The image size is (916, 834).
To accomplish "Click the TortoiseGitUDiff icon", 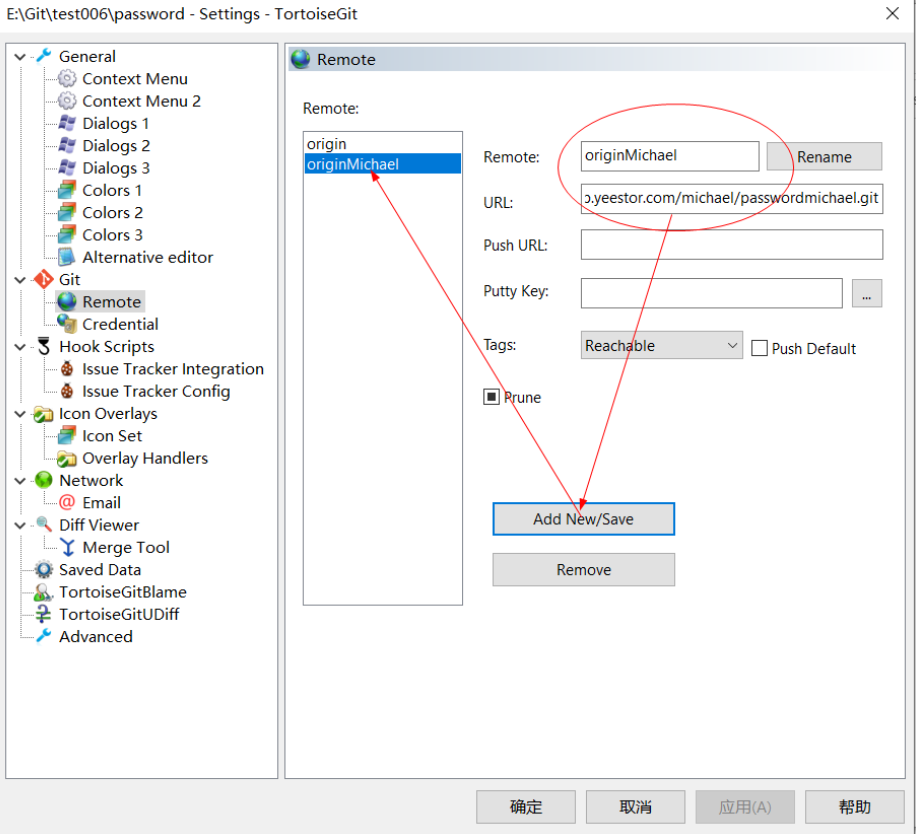I will (x=44, y=614).
